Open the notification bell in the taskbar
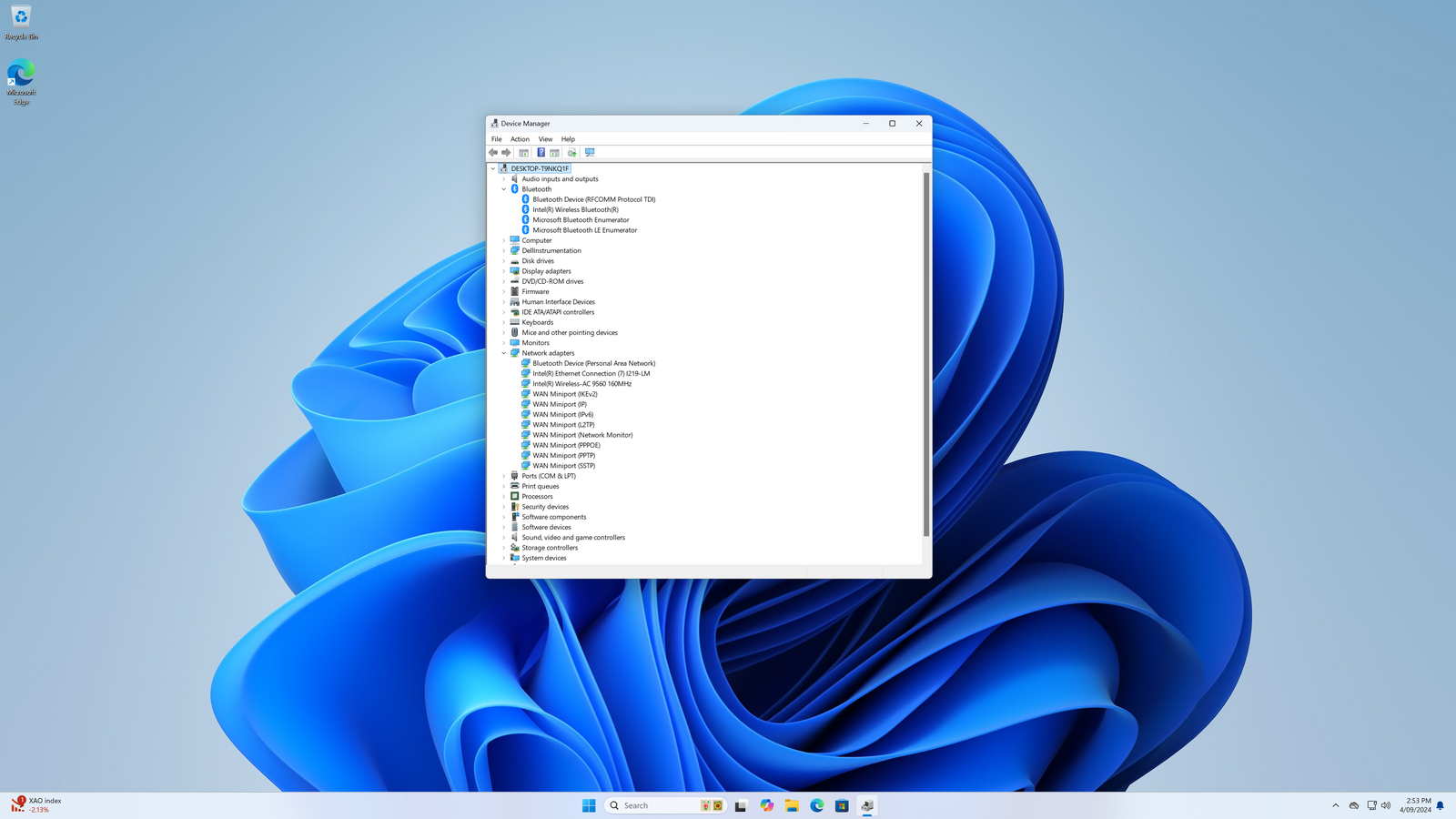The height and width of the screenshot is (819, 1456). pos(1441,805)
